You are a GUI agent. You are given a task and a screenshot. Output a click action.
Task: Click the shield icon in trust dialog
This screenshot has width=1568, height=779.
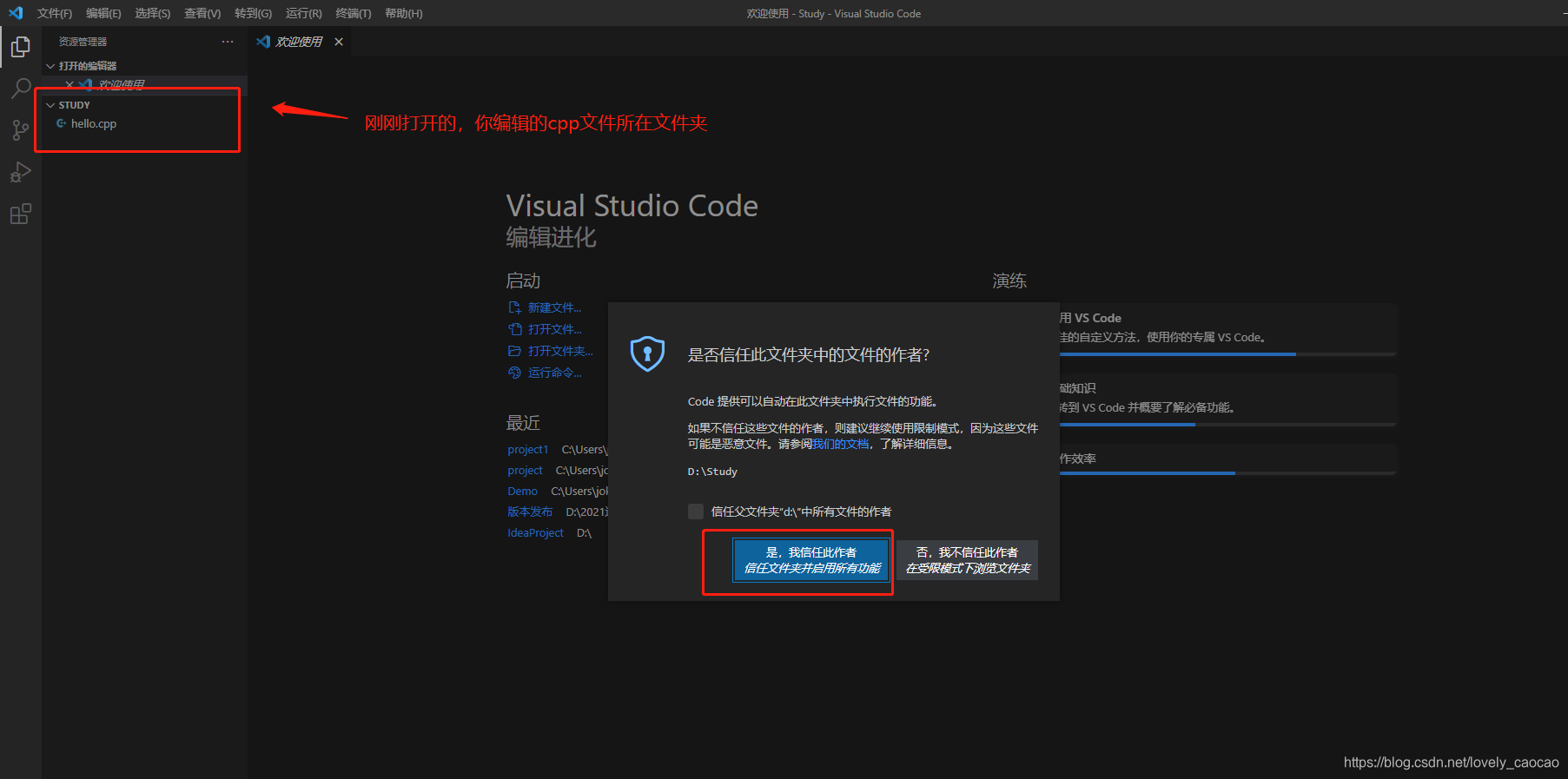click(647, 353)
